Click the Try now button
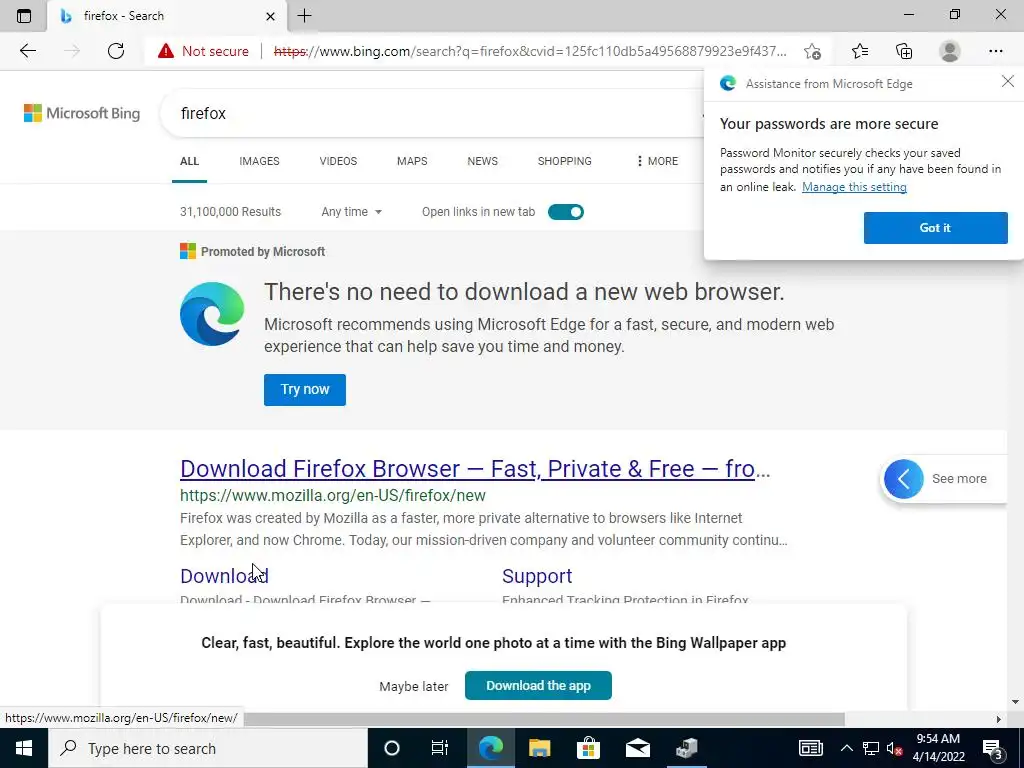Image resolution: width=1024 pixels, height=768 pixels. [305, 390]
